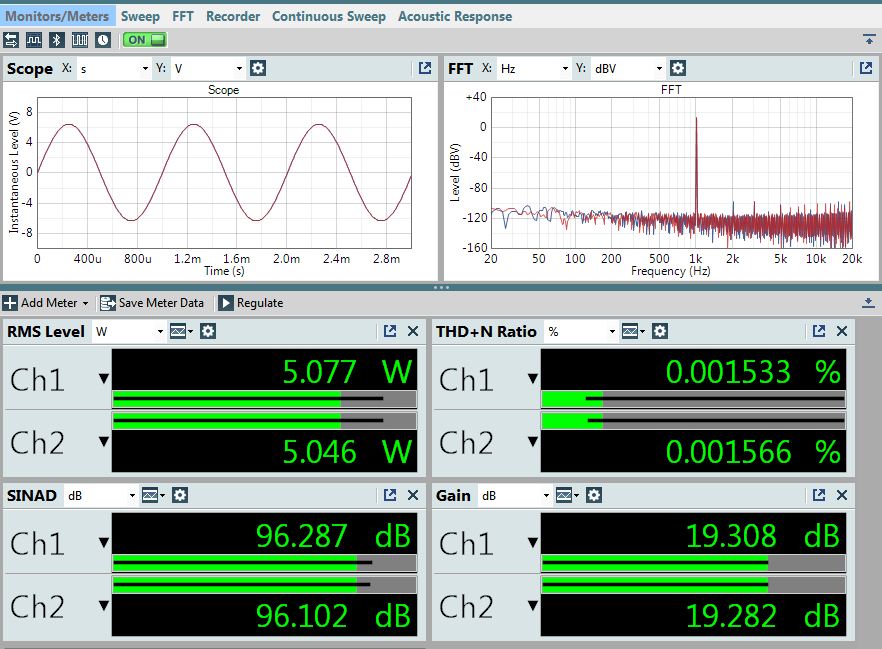Open Scope Y axis unit dropdown
882x649 pixels.
pos(208,69)
